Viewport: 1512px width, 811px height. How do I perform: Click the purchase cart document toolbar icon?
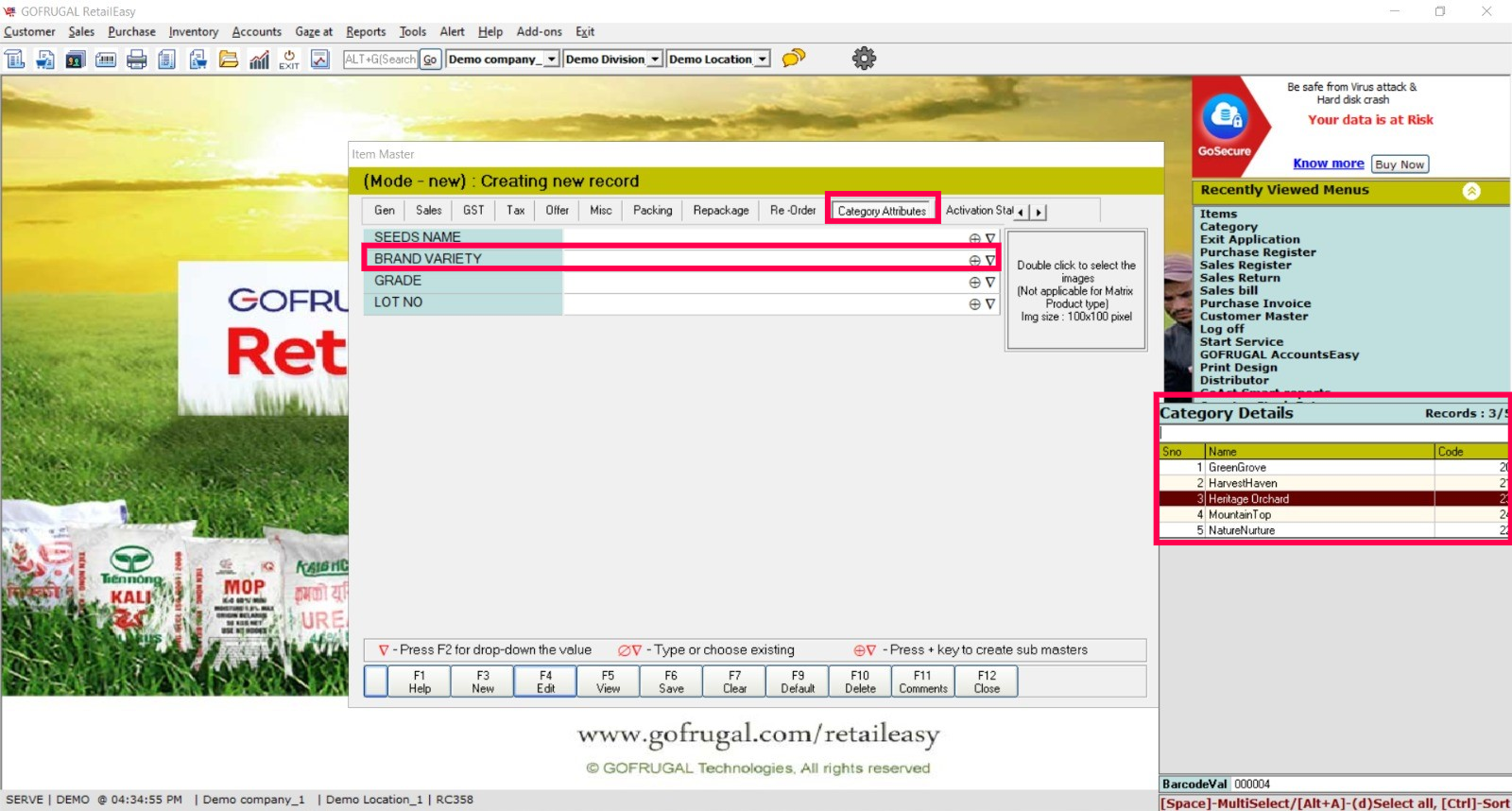(x=198, y=60)
